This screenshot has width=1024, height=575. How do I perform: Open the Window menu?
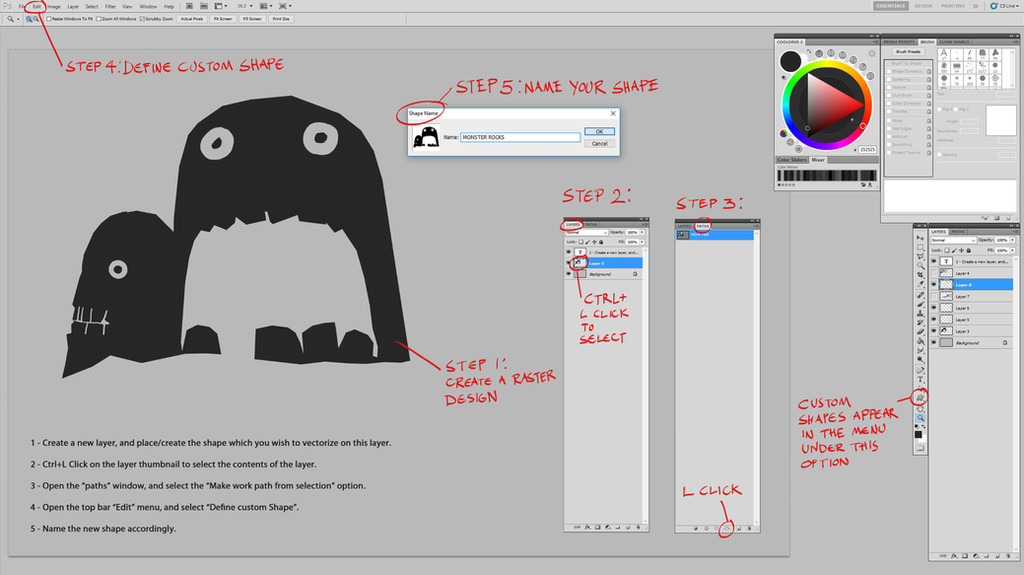coord(148,7)
